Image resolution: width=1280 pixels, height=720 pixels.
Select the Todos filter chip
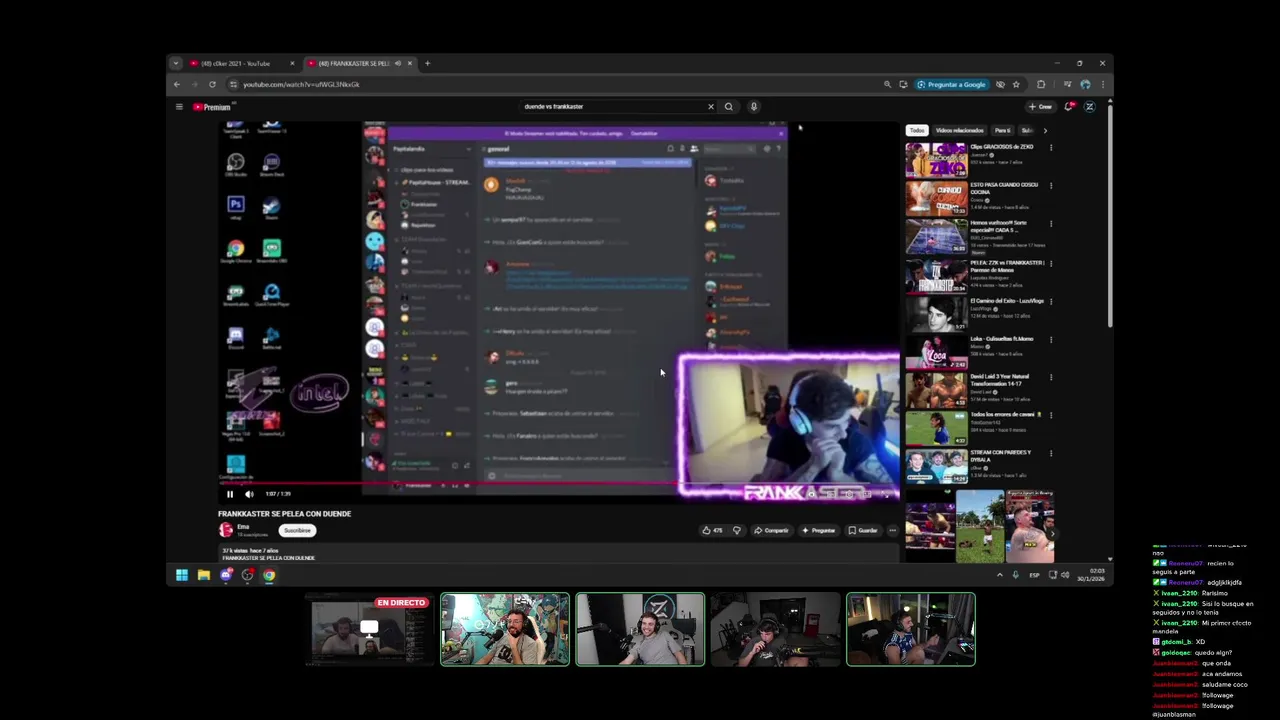tap(917, 130)
